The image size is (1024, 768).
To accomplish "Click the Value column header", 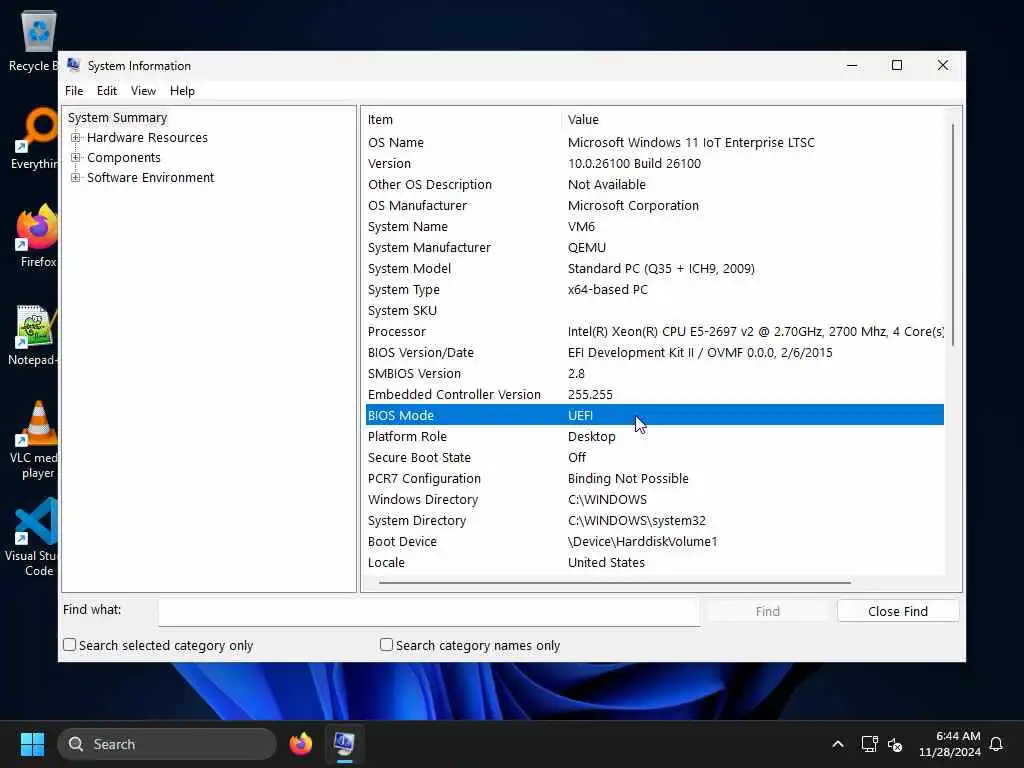I will coord(753,120).
